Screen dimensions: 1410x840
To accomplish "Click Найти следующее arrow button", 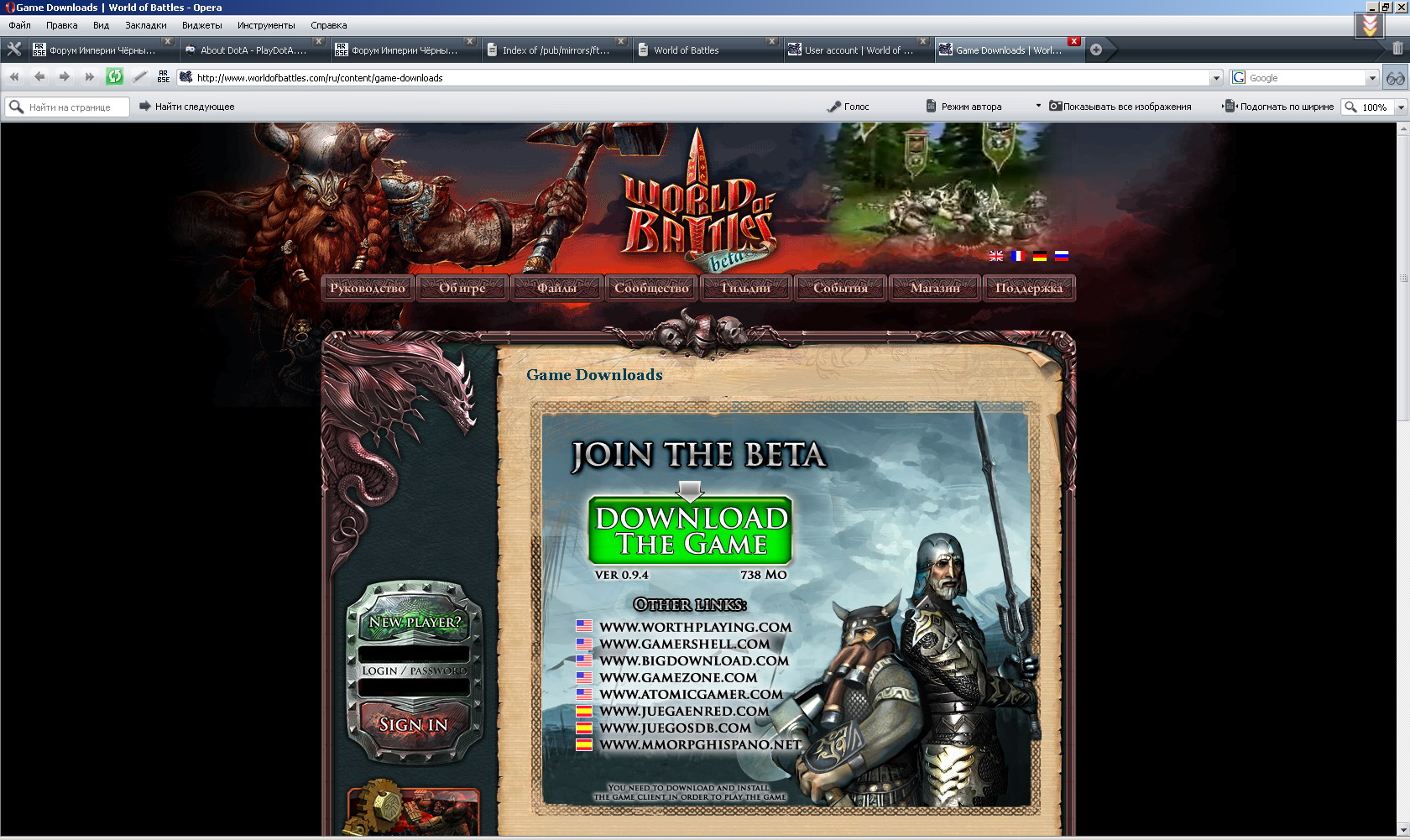I will click(186, 107).
